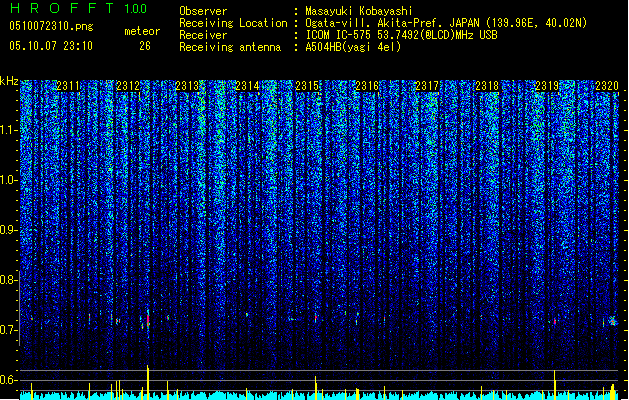Viewport: 629px width, 400px height.
Task: Click the yellow signal spike near 2319
Action: [555, 385]
